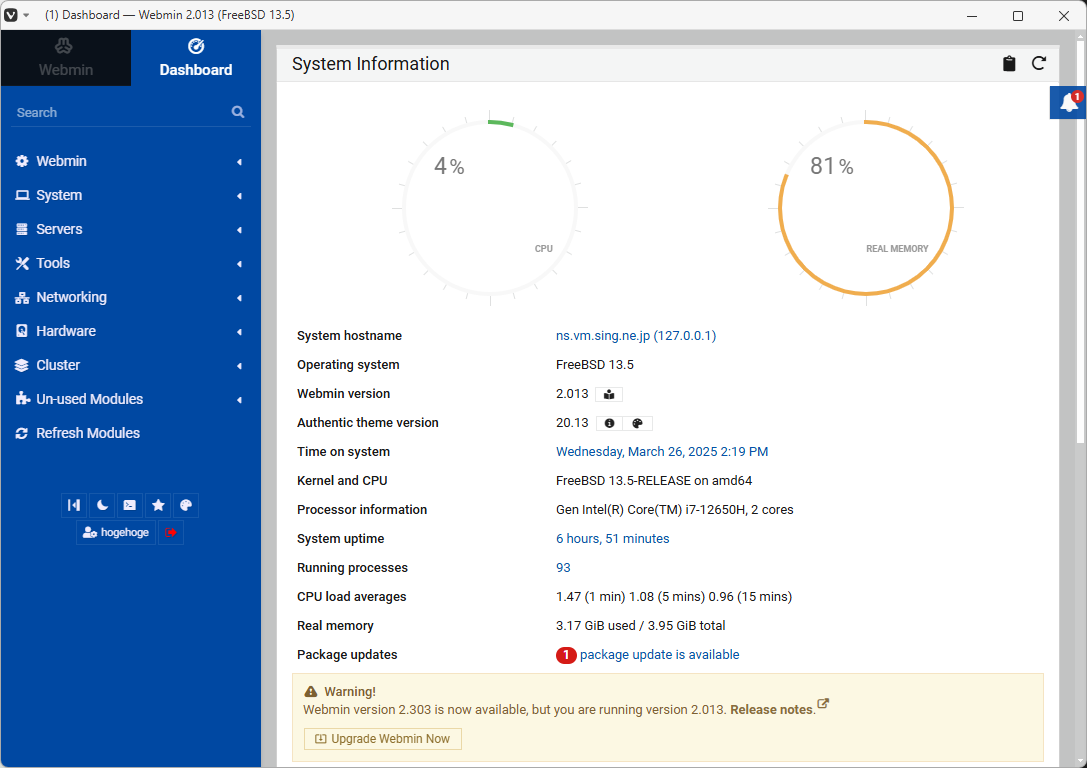Copy system information to clipboard icon
1087x768 pixels.
(1009, 64)
